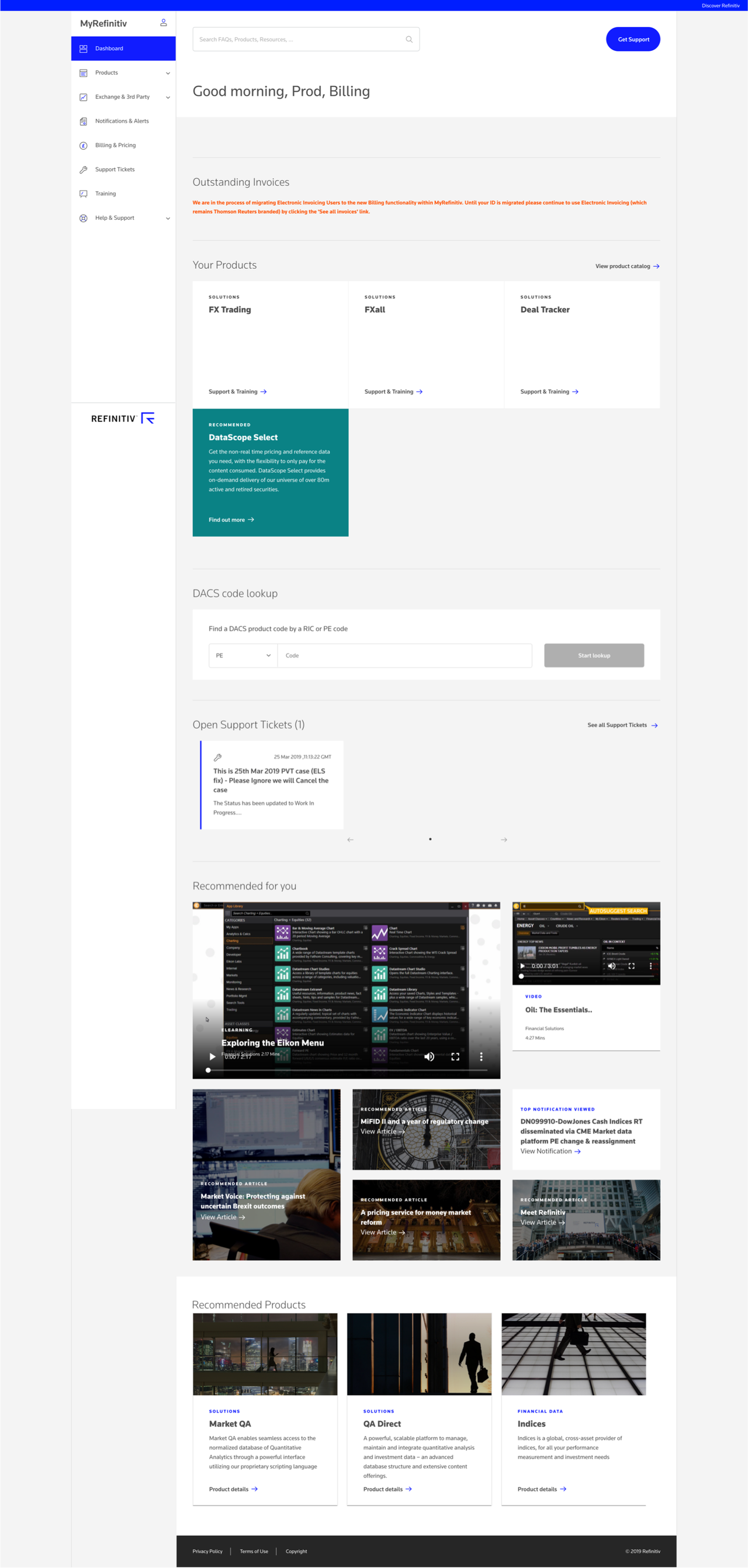Image resolution: width=748 pixels, height=1568 pixels.
Task: Open Product details for Market QA
Action: (233, 1490)
